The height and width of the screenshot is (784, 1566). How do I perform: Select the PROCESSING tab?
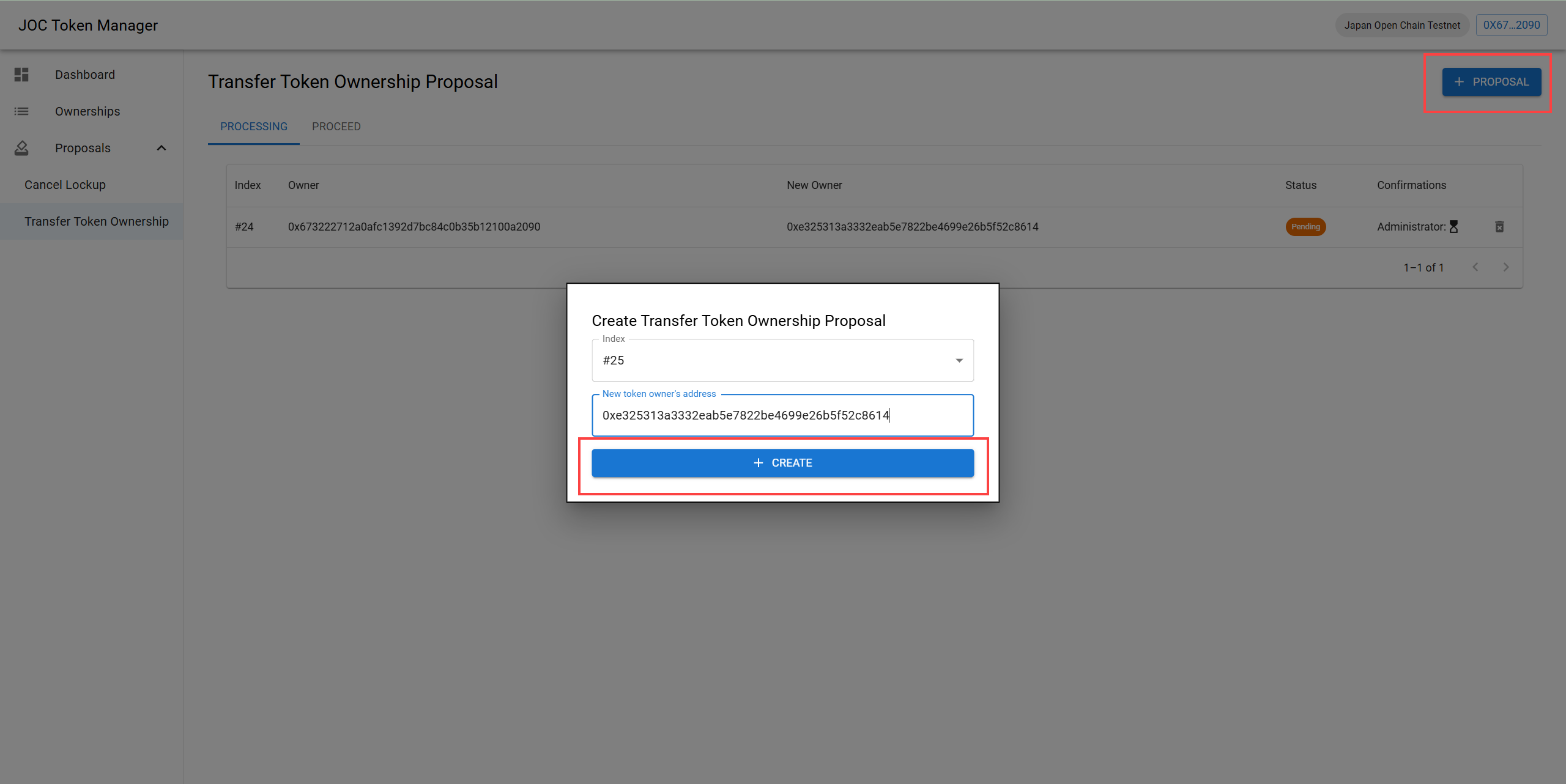(x=254, y=127)
